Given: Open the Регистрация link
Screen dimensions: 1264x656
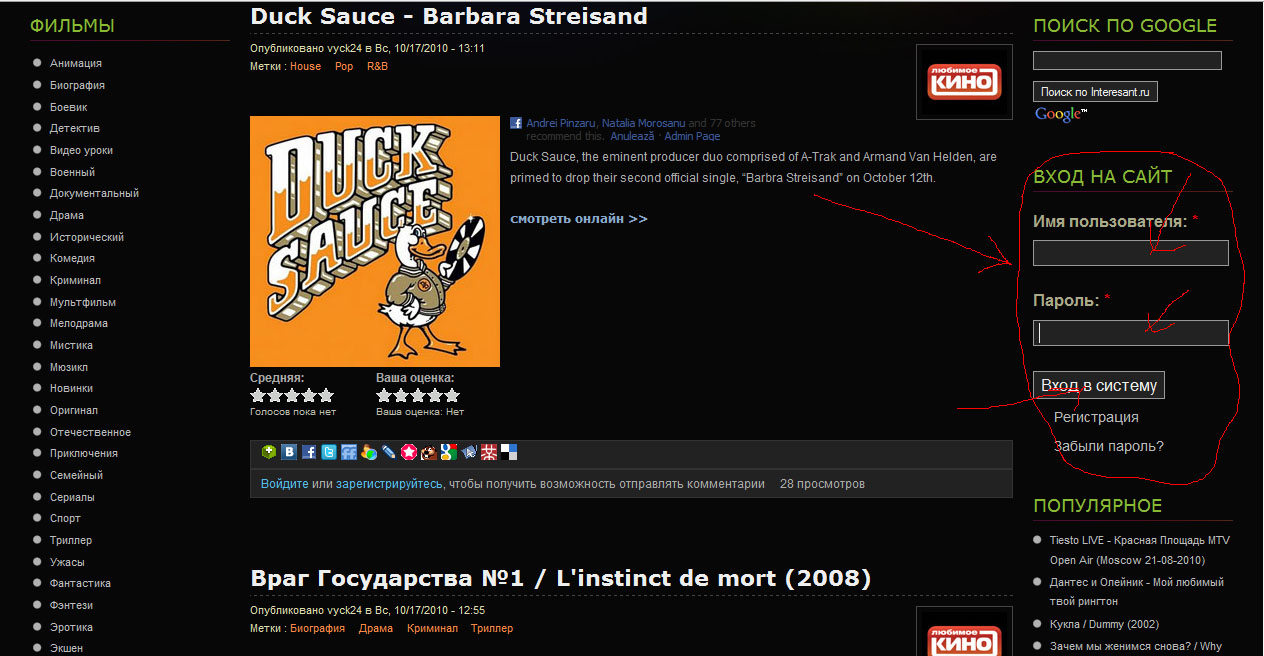Looking at the screenshot, I should coord(1096,417).
